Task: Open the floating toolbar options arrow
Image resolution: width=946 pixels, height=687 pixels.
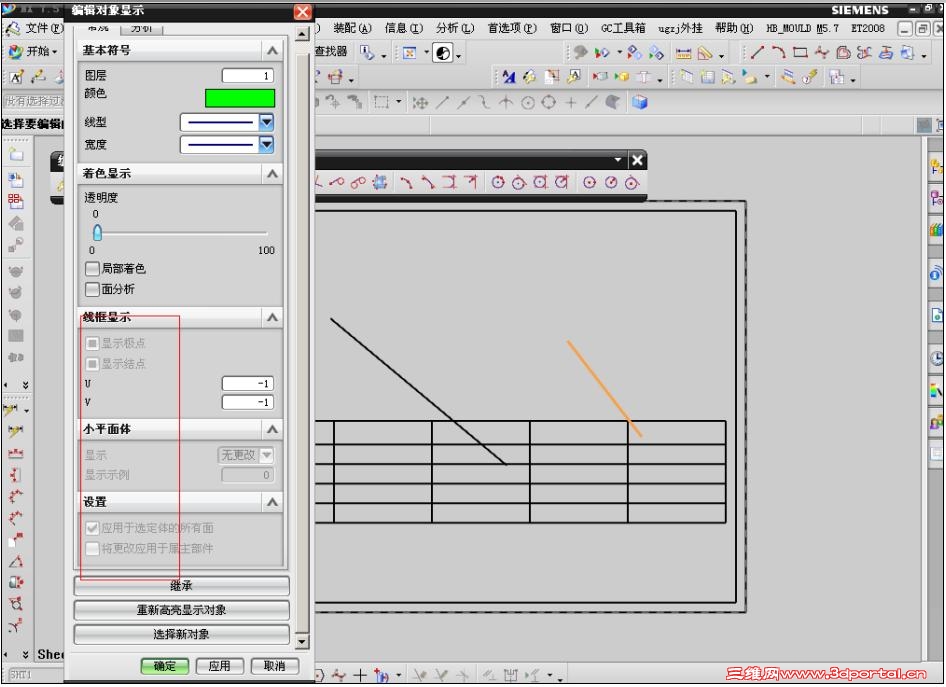Action: (x=618, y=160)
